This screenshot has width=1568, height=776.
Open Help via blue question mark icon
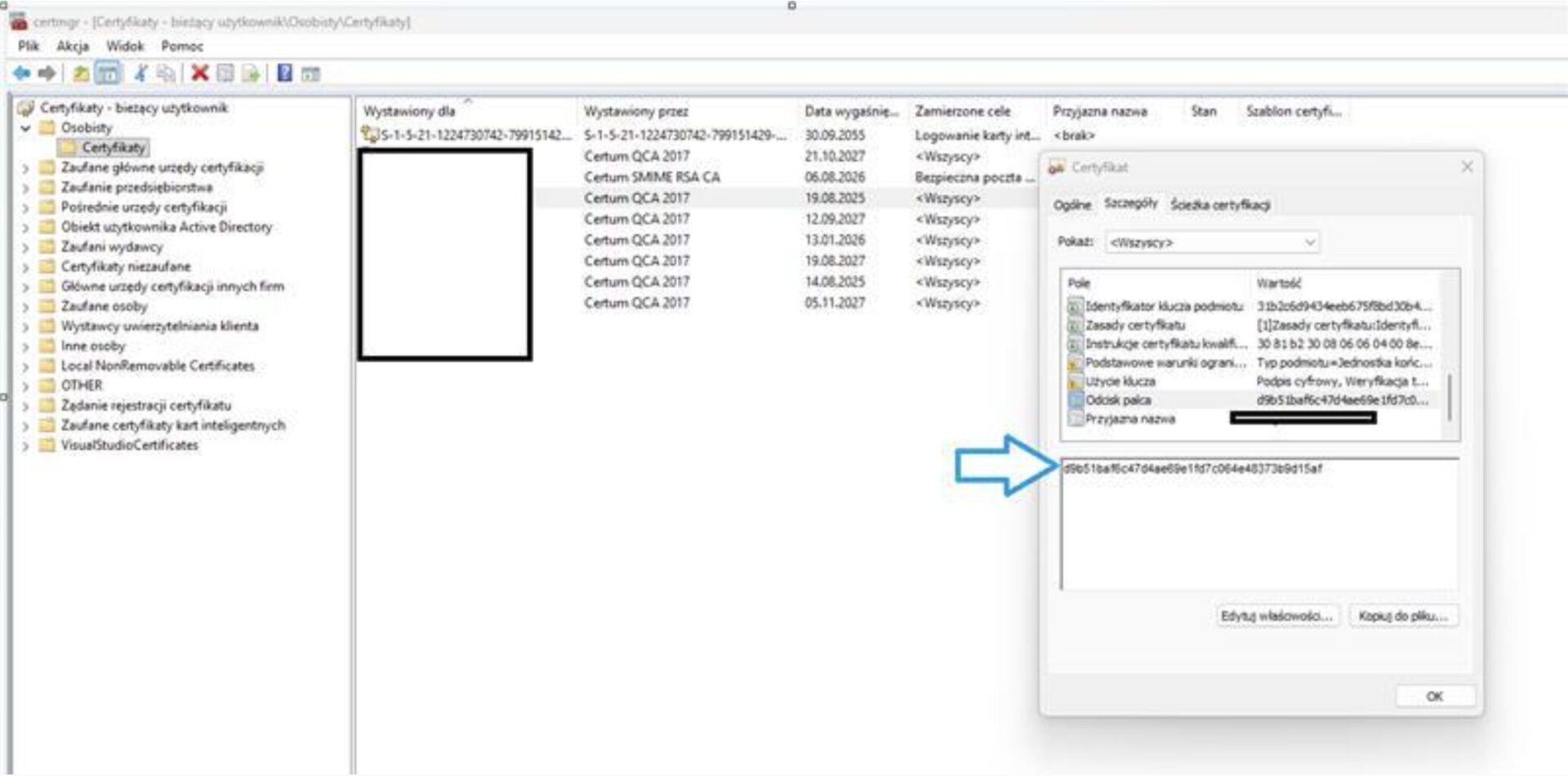click(284, 74)
